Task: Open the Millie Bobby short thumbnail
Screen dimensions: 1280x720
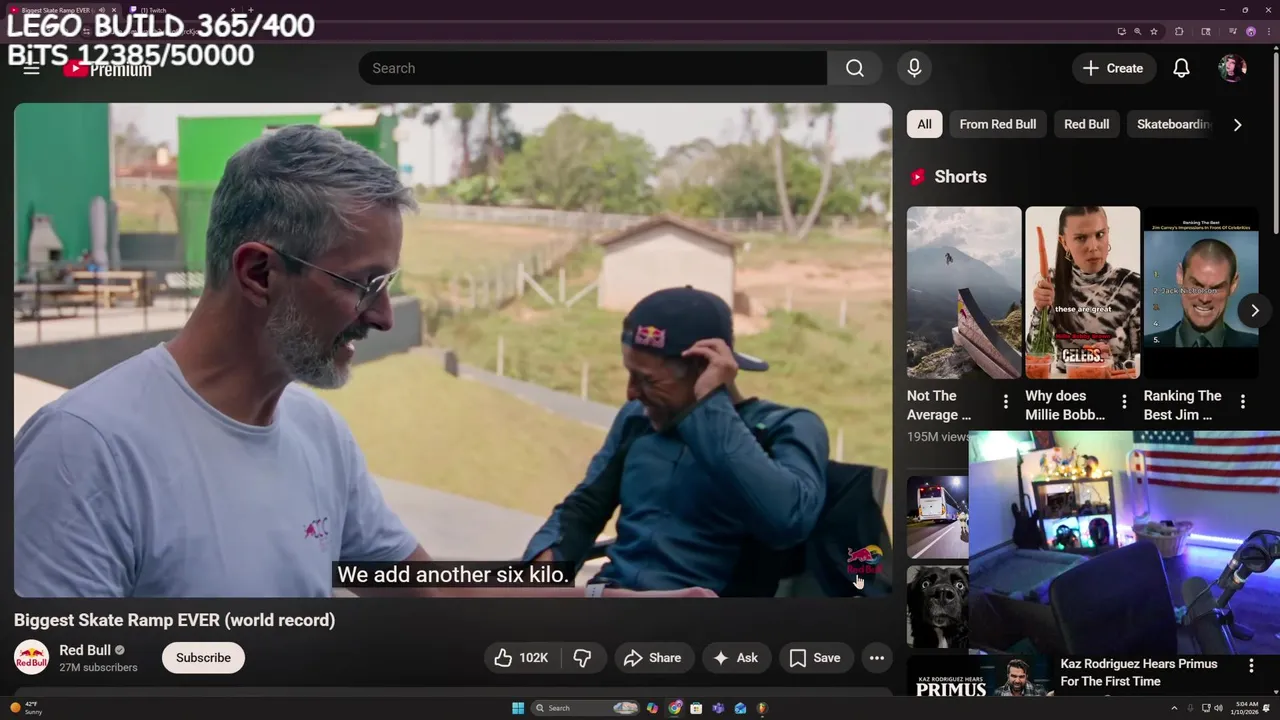Action: pyautogui.click(x=1082, y=292)
